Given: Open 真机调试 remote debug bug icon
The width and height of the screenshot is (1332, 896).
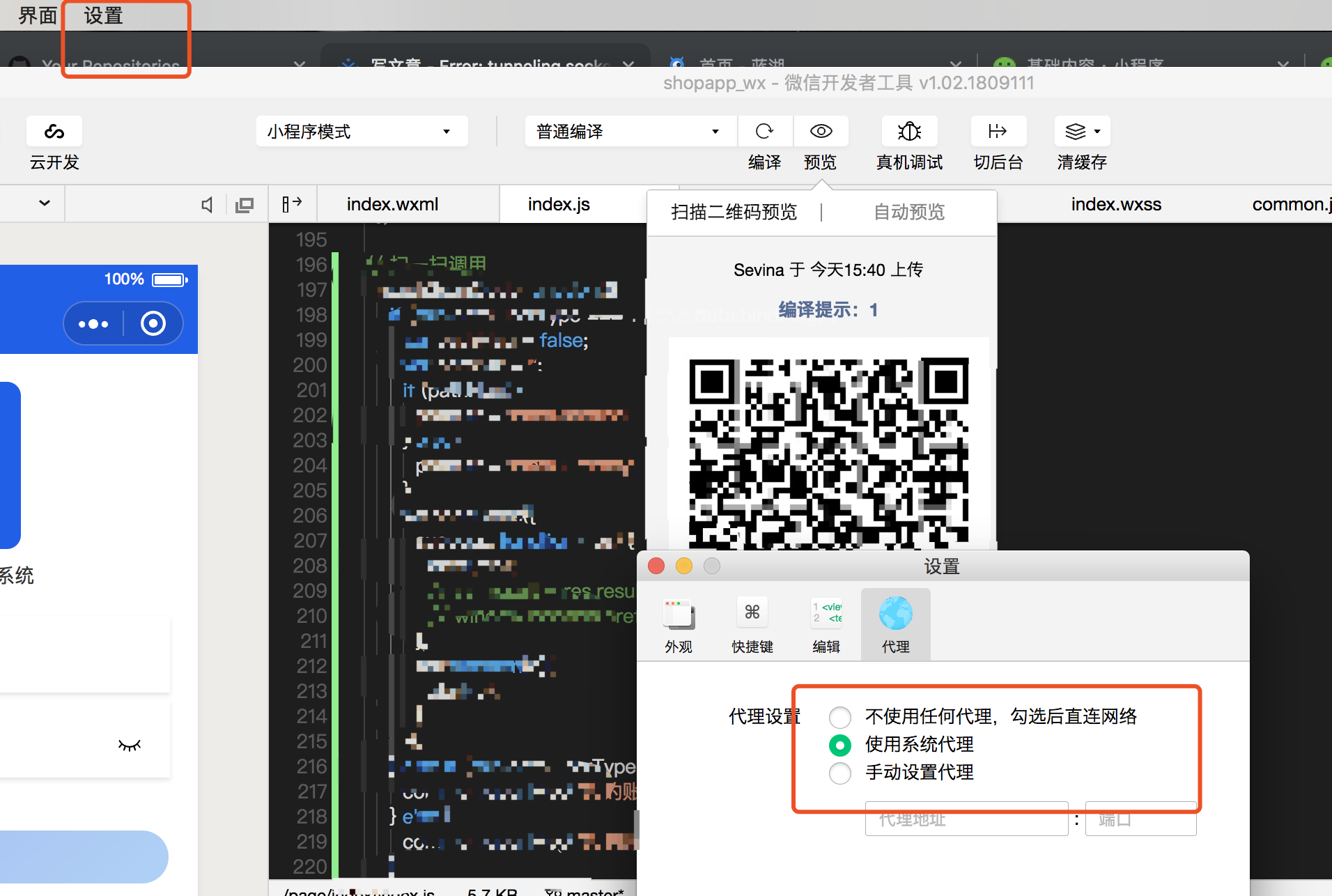Looking at the screenshot, I should 909,131.
